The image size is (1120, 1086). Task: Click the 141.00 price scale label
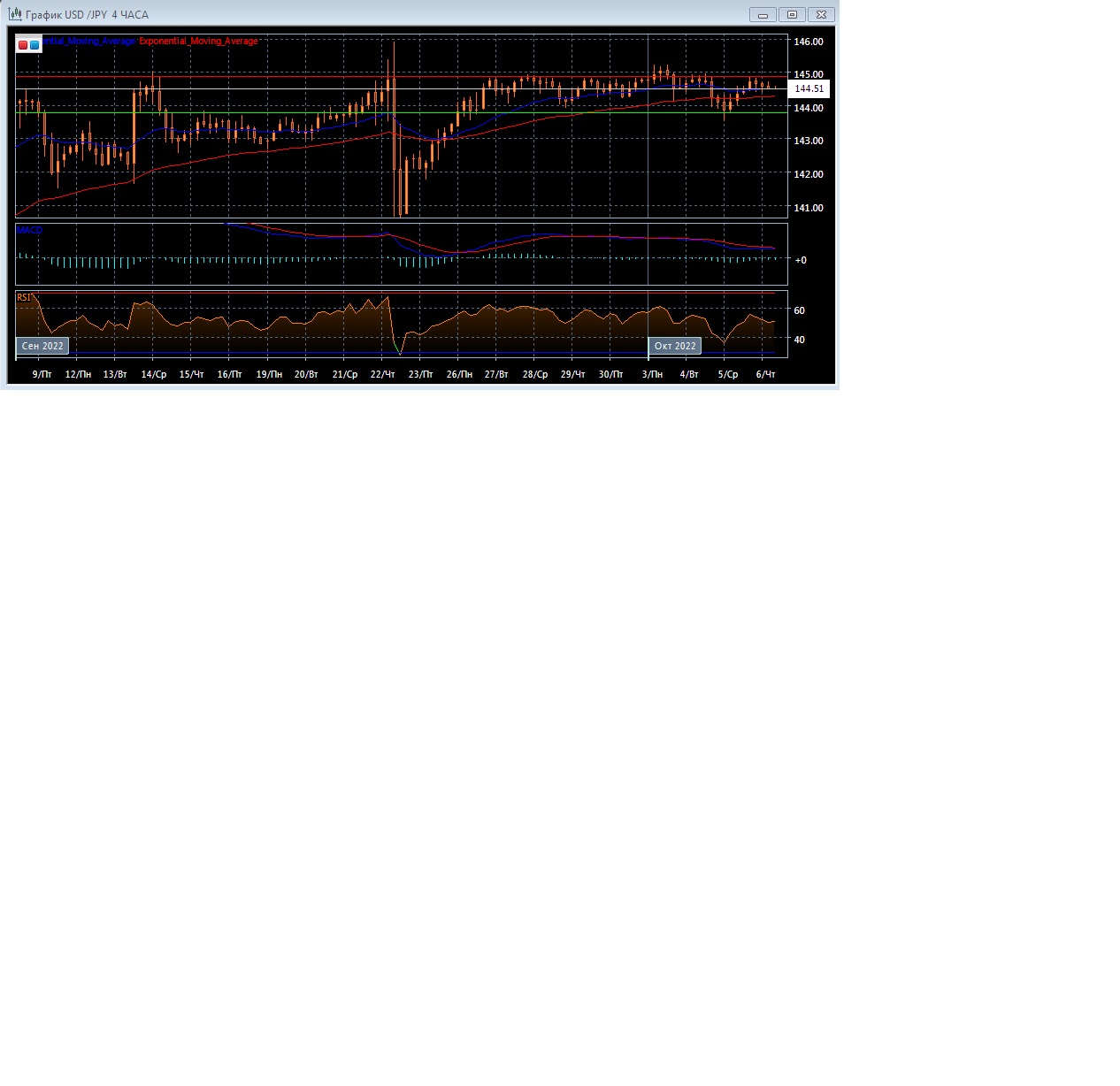click(809, 208)
